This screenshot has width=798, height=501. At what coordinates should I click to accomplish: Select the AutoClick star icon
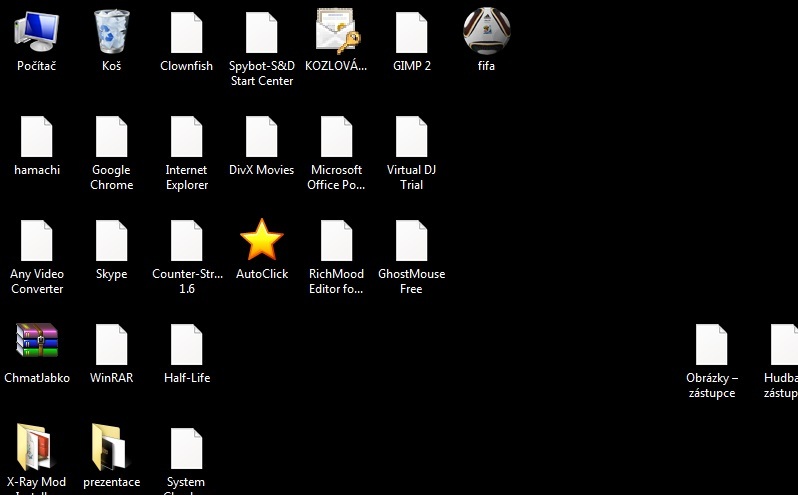(261, 241)
